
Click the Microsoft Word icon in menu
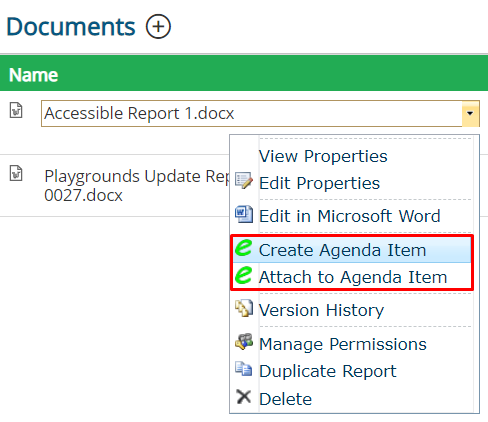tap(244, 214)
